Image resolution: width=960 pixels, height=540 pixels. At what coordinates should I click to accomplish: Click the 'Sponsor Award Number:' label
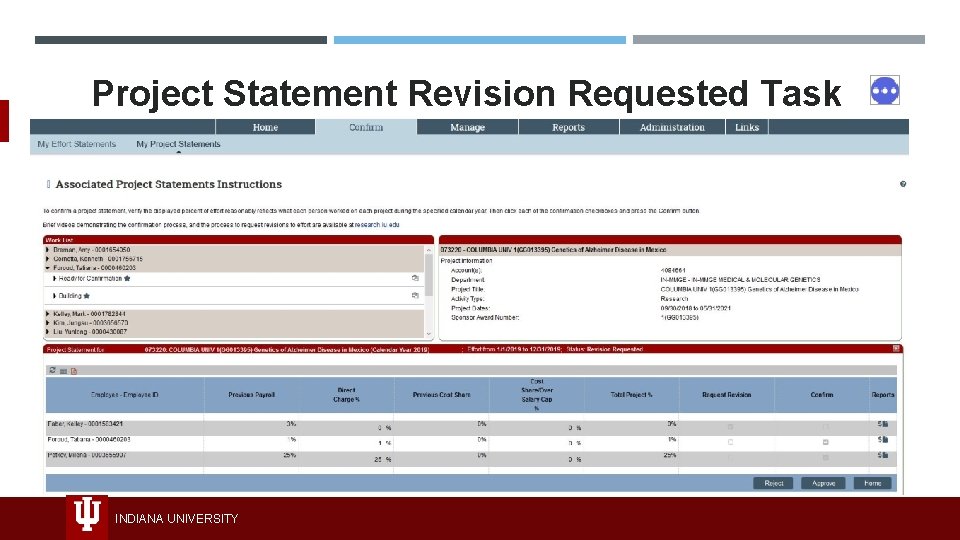(x=485, y=318)
